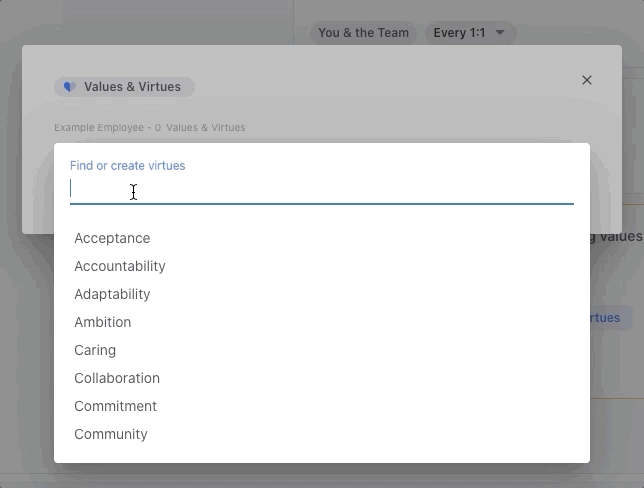Focus the Find or create virtues field
The image size is (644, 488).
321,190
